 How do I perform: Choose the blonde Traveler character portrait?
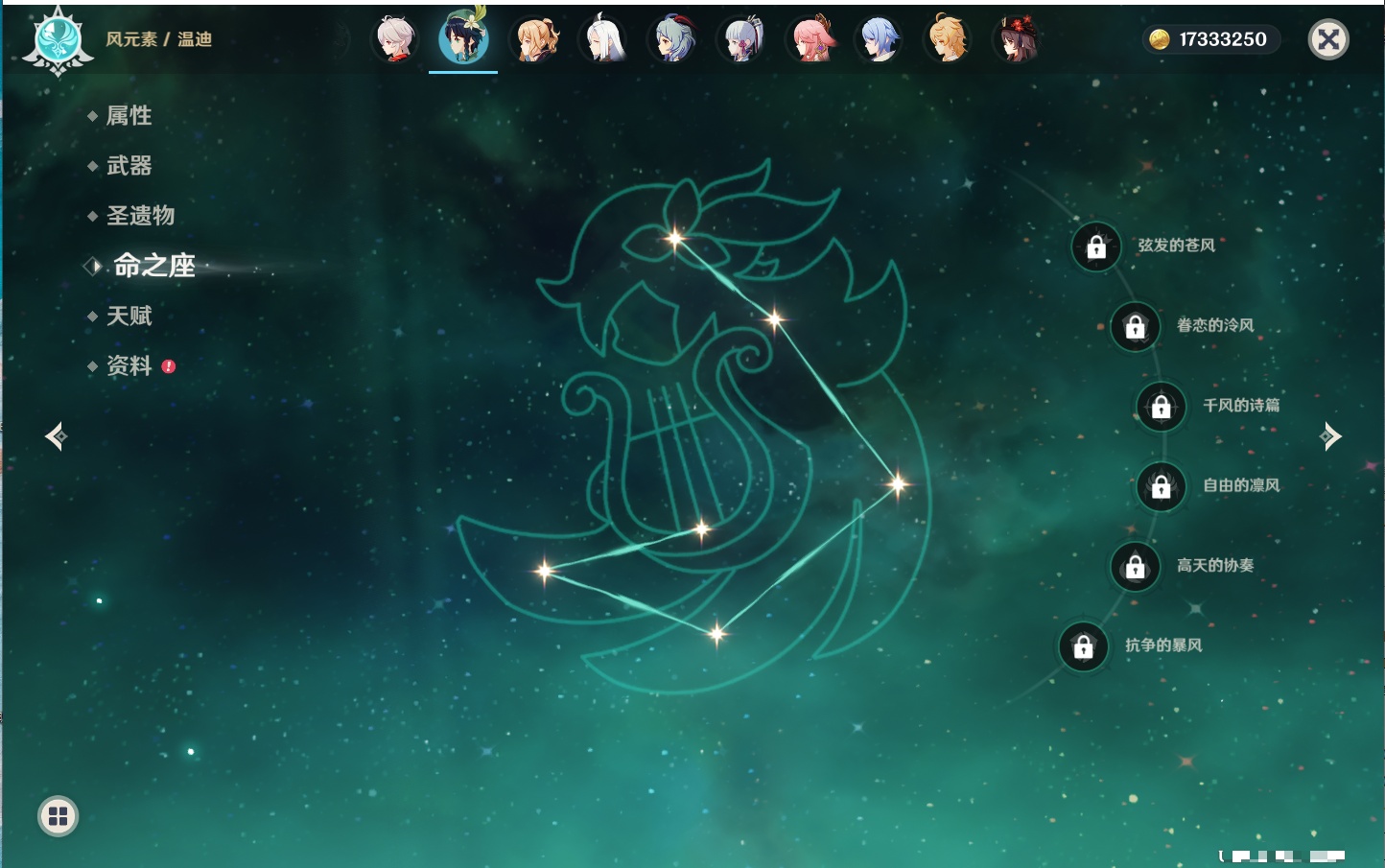click(947, 40)
